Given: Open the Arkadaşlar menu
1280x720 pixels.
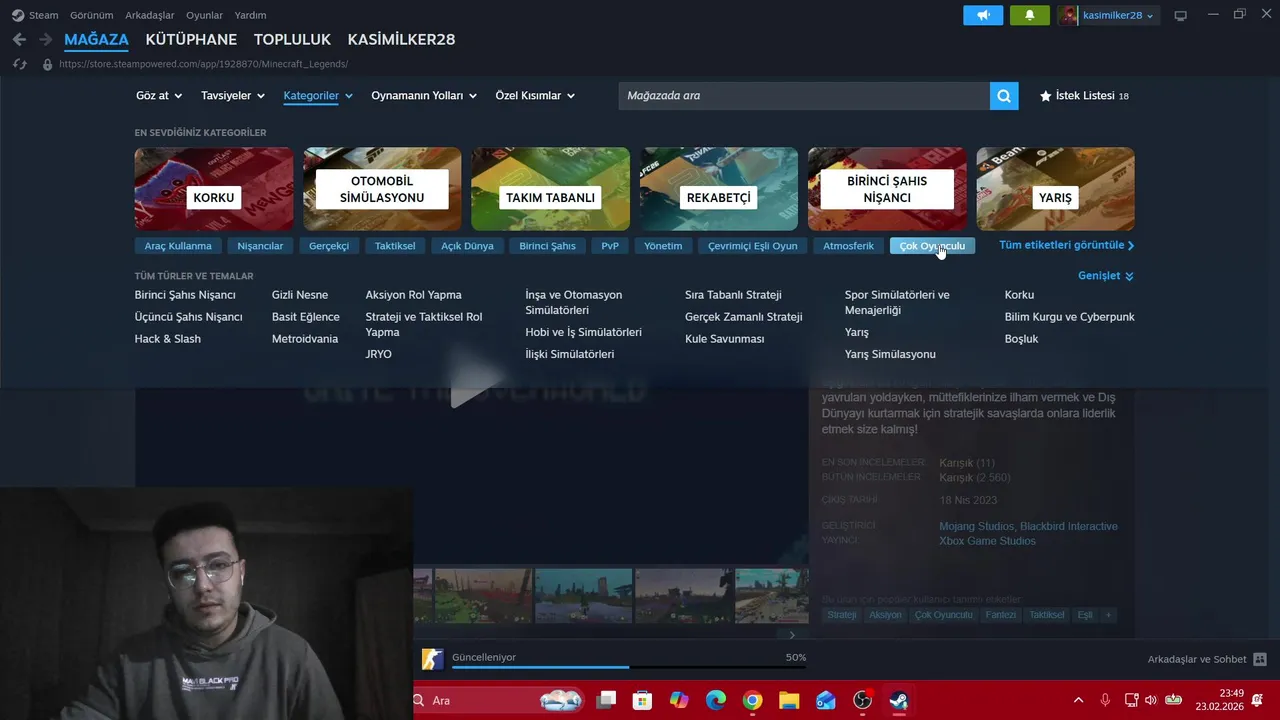Looking at the screenshot, I should [150, 15].
